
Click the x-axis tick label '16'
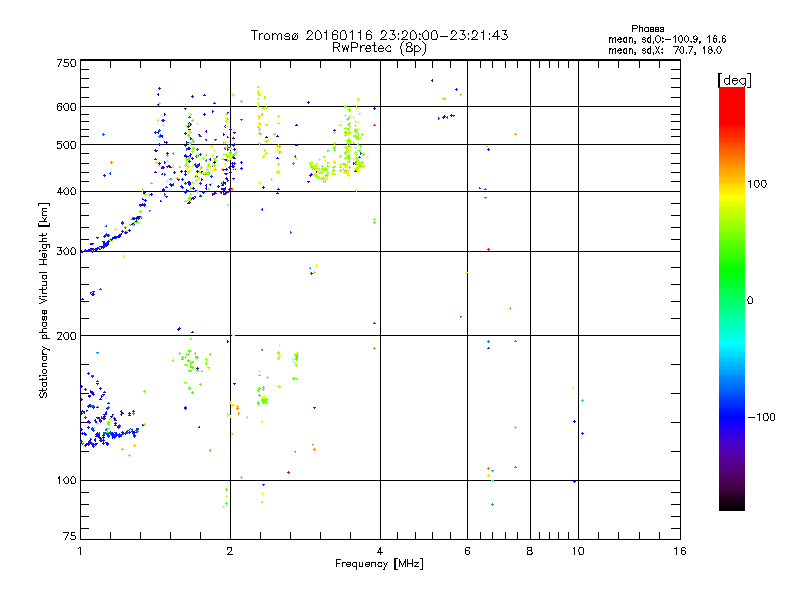point(680,551)
